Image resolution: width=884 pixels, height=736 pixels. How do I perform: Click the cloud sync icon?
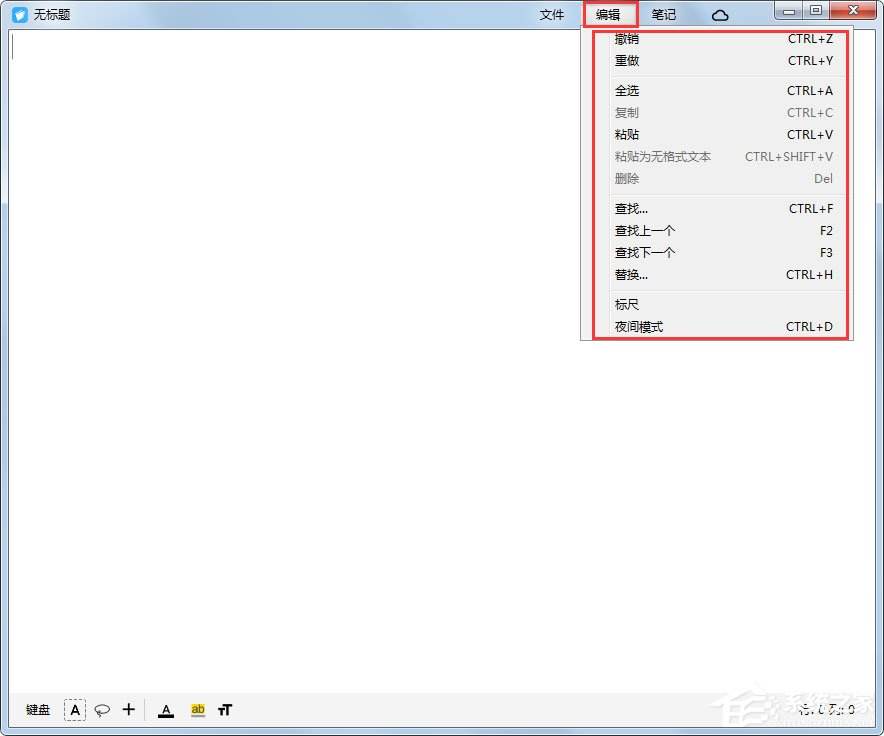tap(720, 15)
